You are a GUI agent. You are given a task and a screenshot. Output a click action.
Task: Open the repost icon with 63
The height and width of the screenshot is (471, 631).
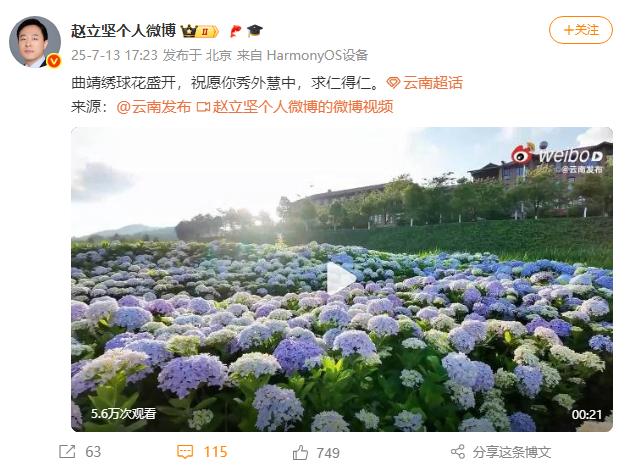point(67,452)
